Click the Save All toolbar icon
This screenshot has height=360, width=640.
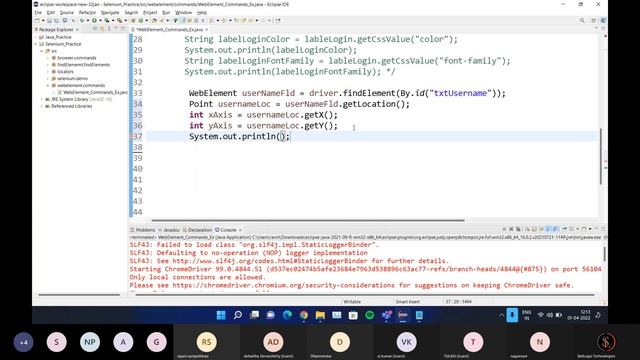(x=56, y=20)
